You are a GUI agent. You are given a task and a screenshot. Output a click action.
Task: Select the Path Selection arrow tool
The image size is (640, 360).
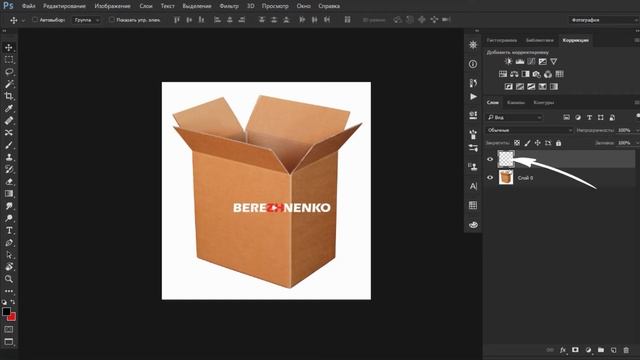[9, 255]
